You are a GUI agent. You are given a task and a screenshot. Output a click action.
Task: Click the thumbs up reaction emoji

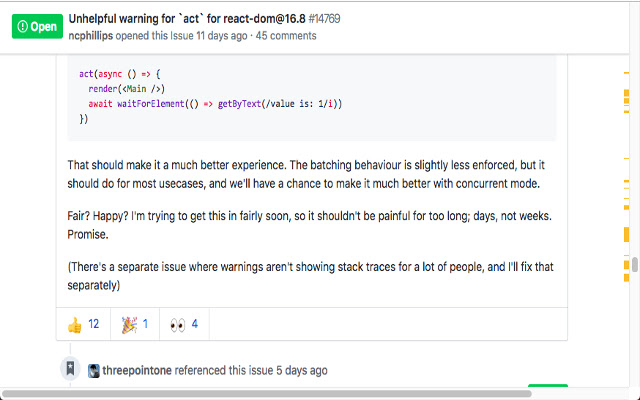coord(74,324)
